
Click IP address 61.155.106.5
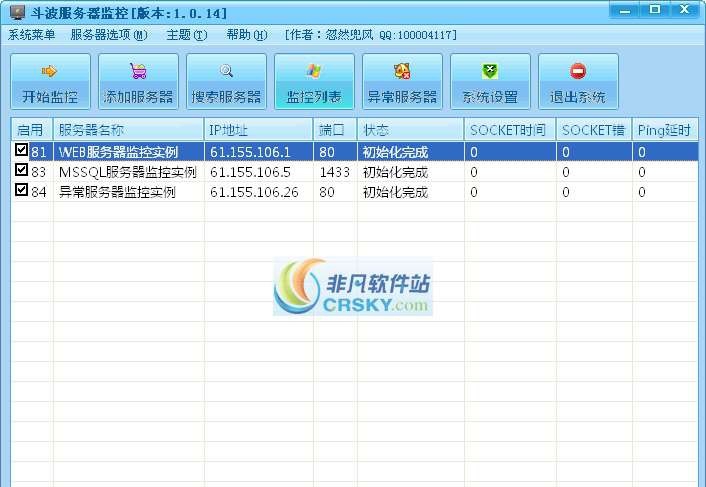pos(250,172)
